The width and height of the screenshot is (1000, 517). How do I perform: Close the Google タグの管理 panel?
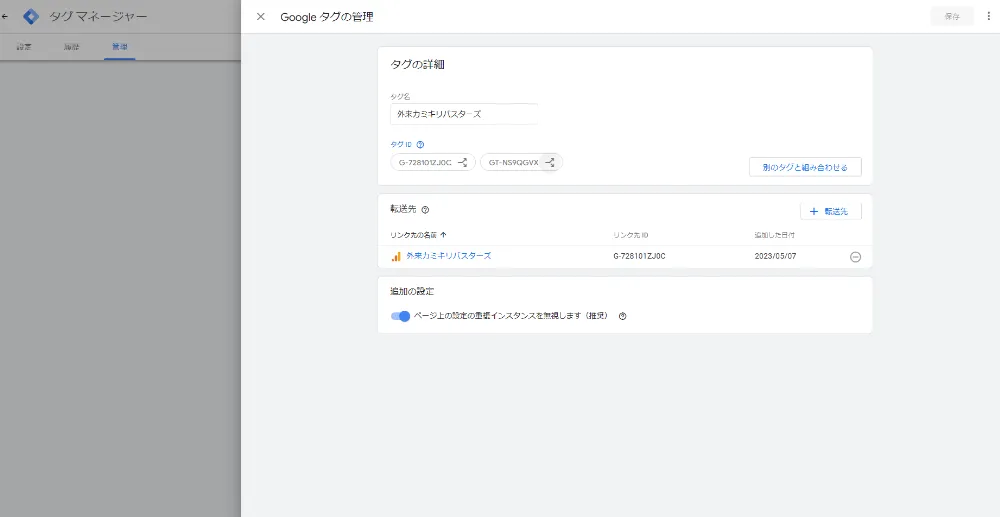[x=260, y=17]
